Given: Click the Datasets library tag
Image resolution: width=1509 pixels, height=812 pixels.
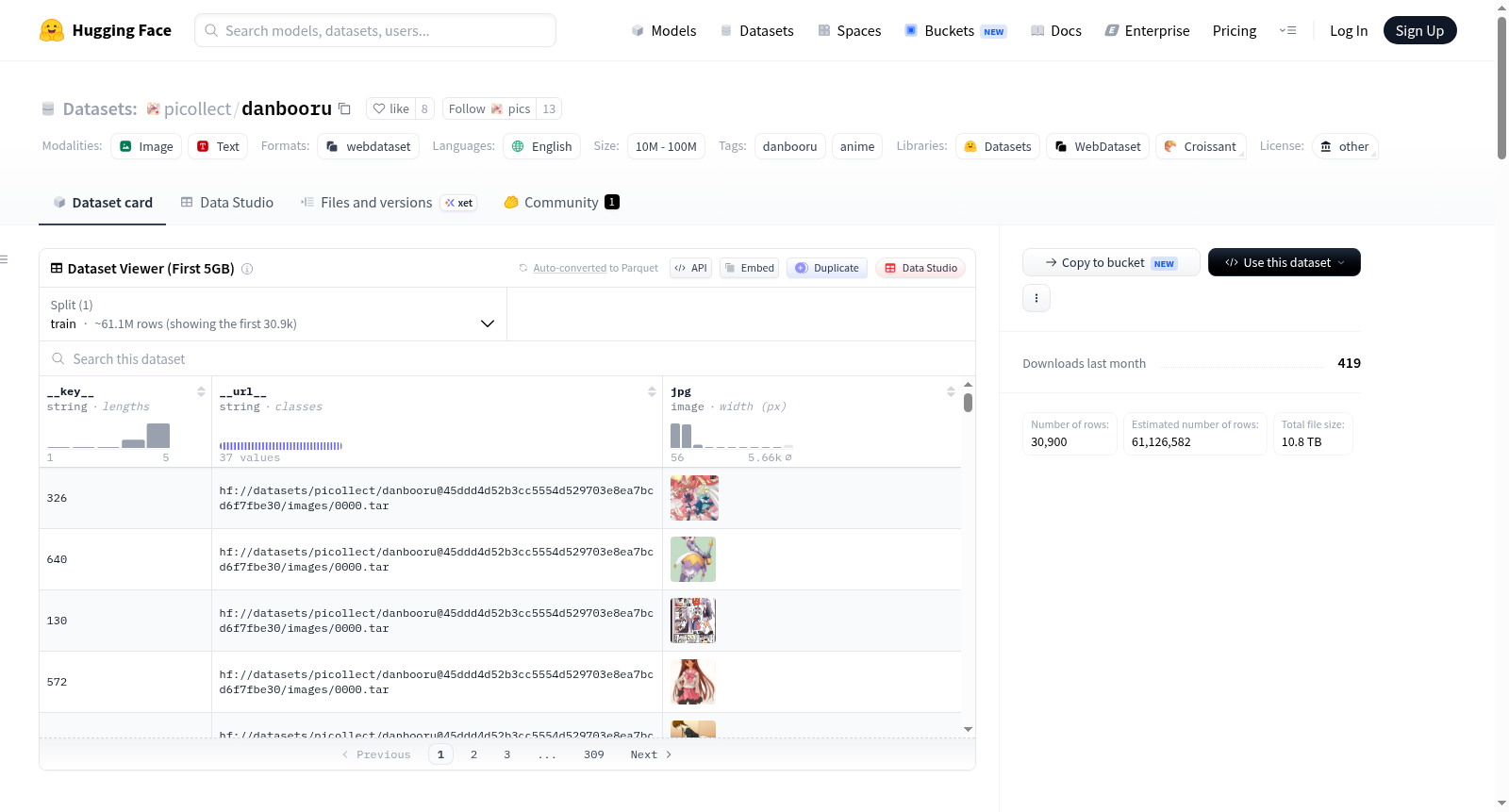Looking at the screenshot, I should [x=998, y=146].
